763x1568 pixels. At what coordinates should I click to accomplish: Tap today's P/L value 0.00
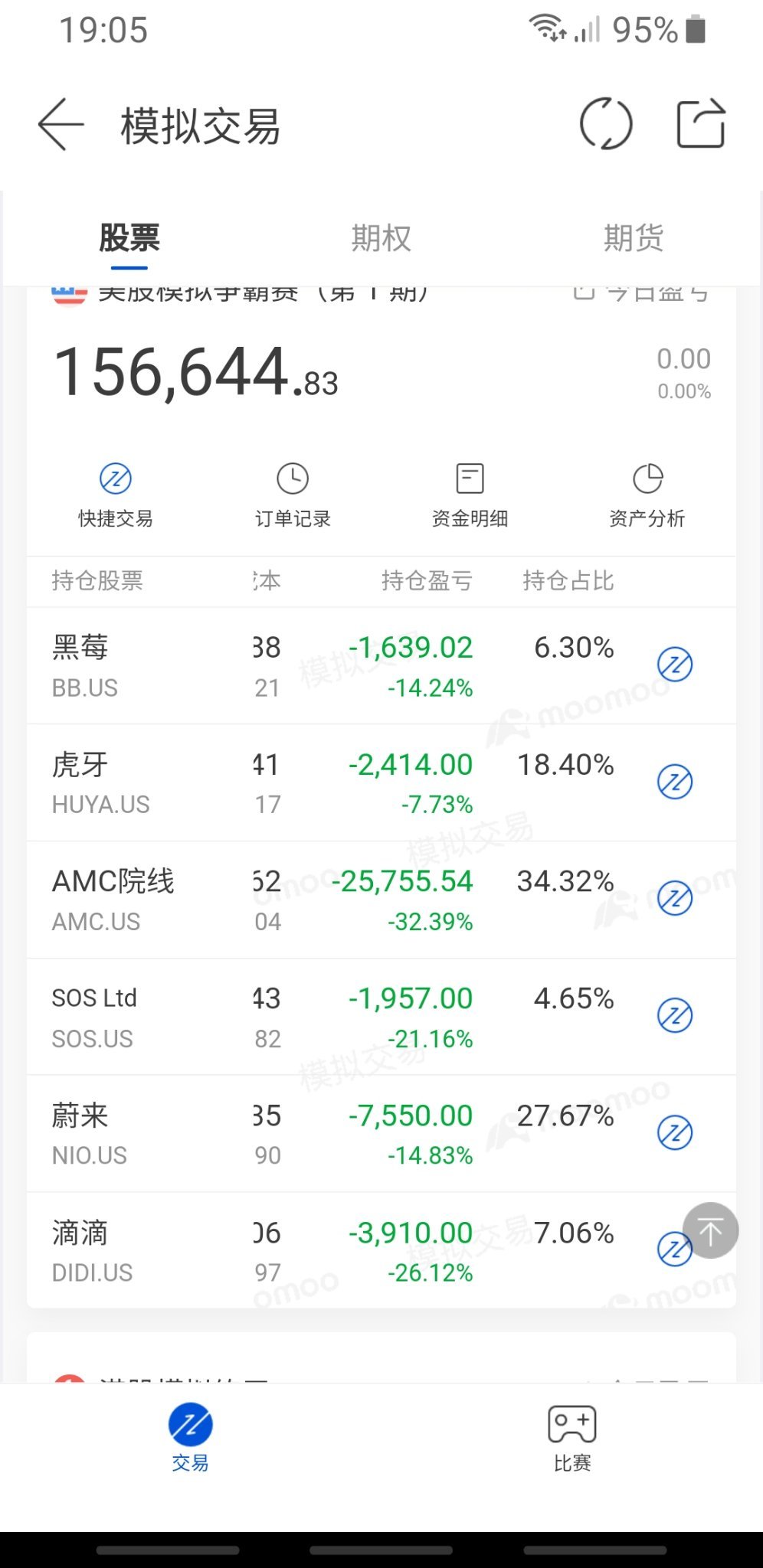[x=684, y=358]
